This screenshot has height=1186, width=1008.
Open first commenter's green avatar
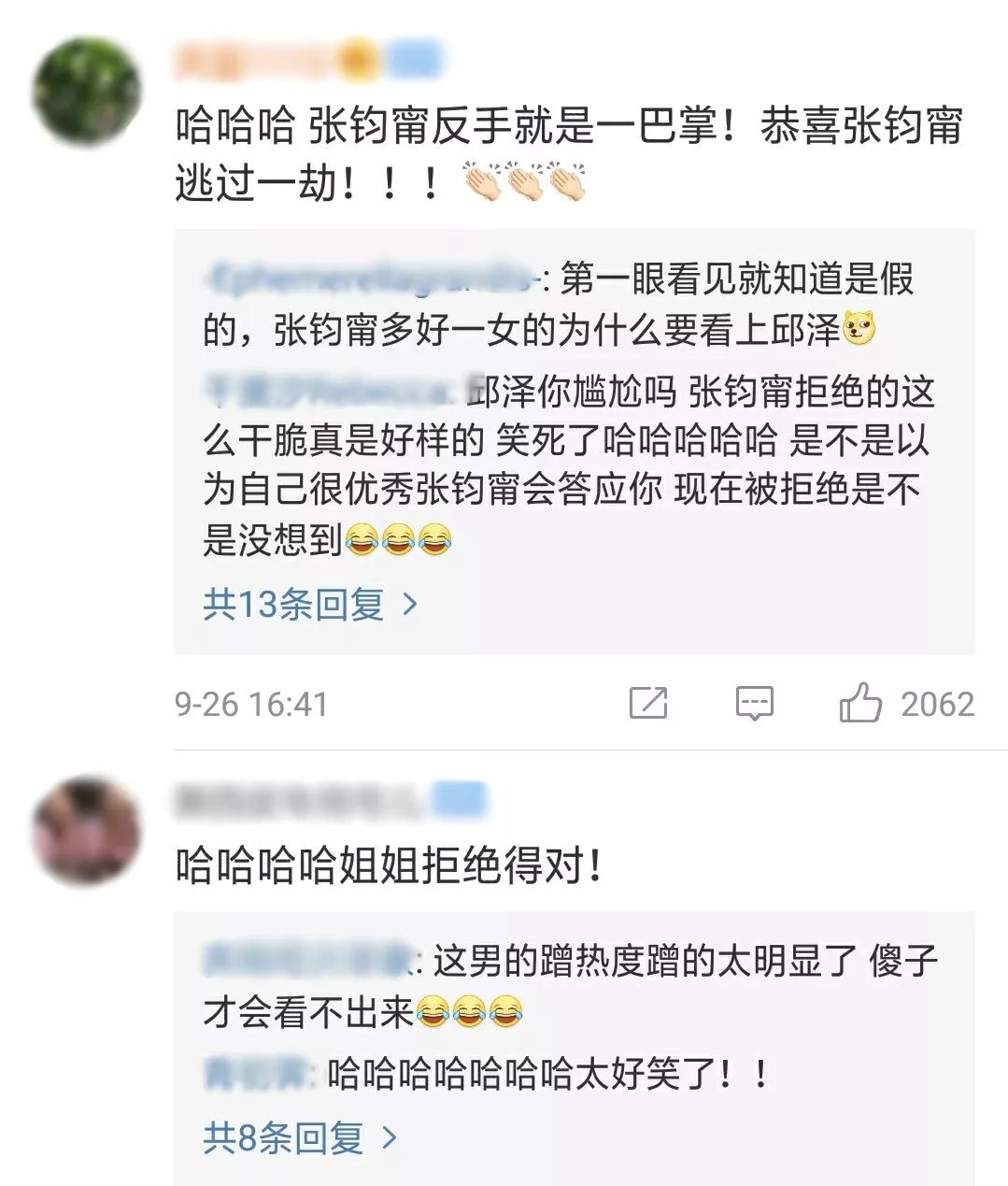(87, 93)
